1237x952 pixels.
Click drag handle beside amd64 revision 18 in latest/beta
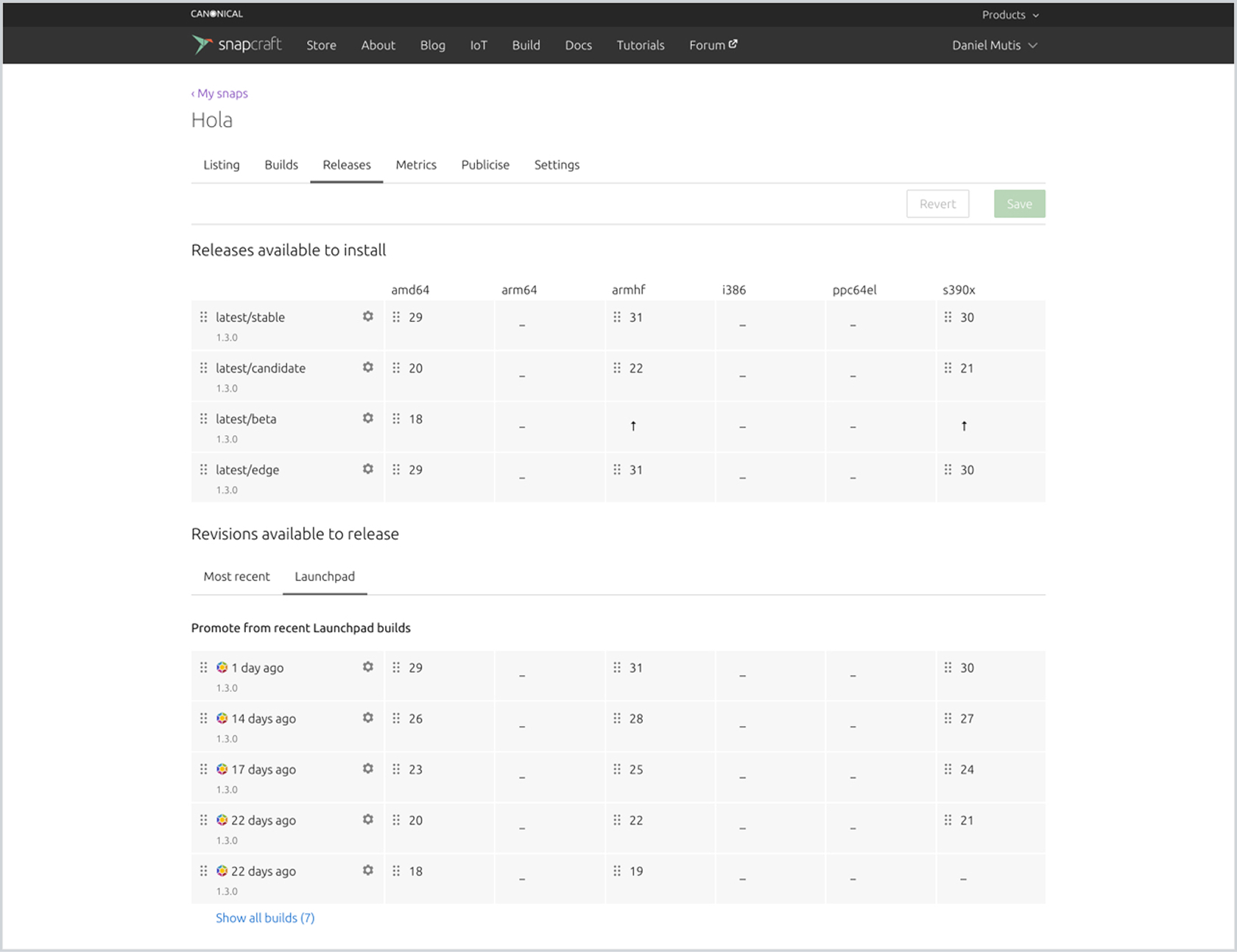pos(396,419)
